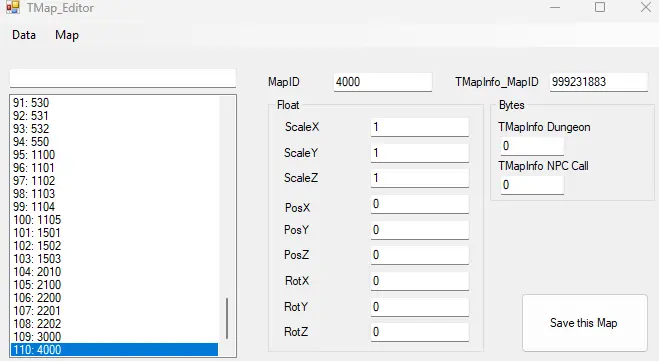Select list entry 106: 2200
The image size is (659, 361).
[114, 298]
